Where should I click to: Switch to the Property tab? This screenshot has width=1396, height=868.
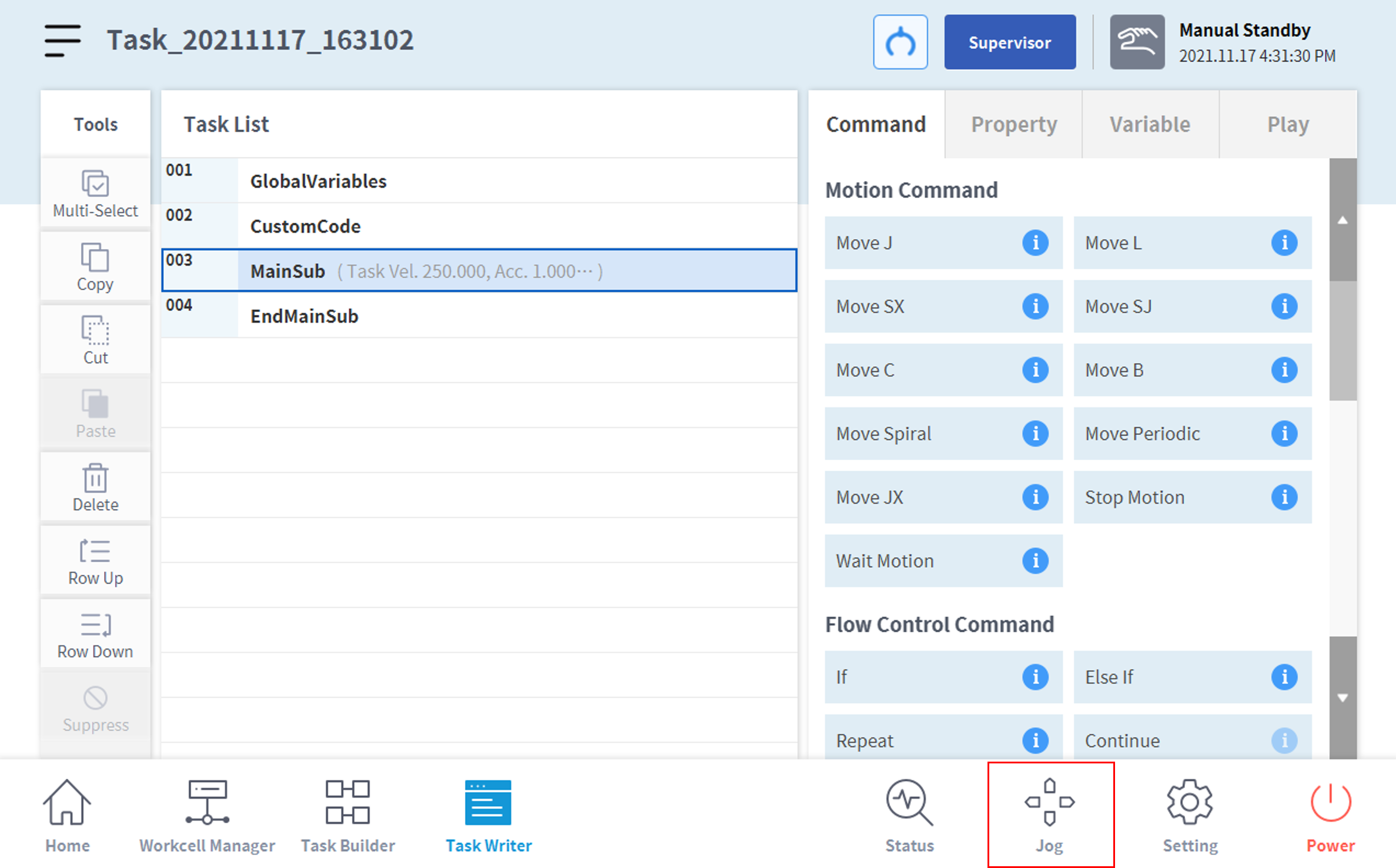click(x=1013, y=125)
